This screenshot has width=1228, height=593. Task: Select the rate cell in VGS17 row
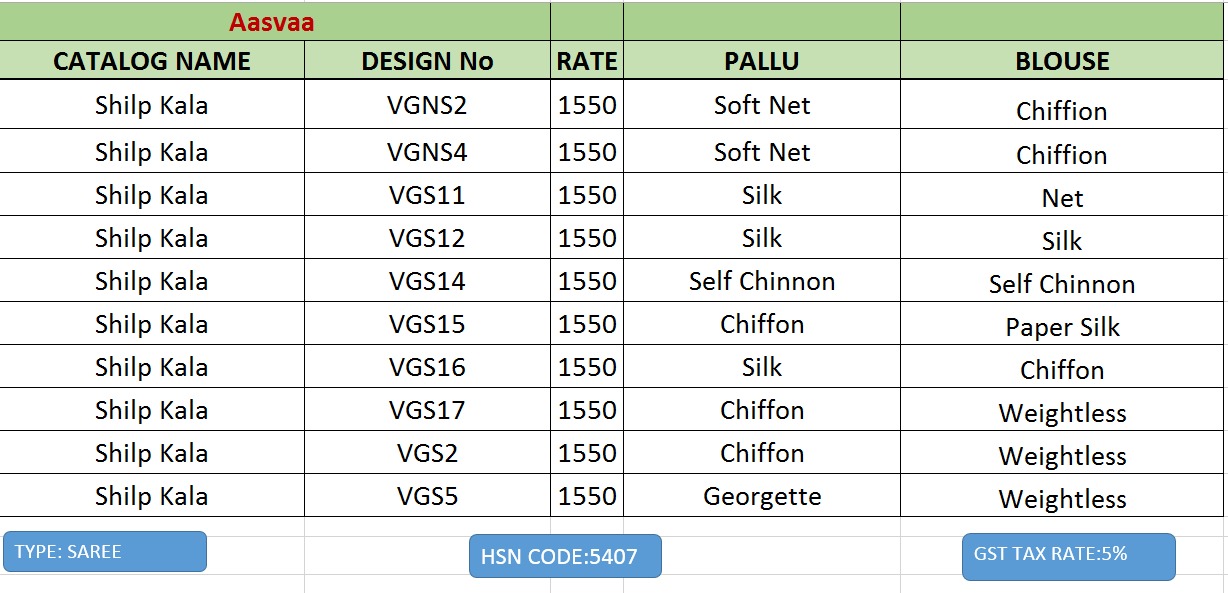587,410
